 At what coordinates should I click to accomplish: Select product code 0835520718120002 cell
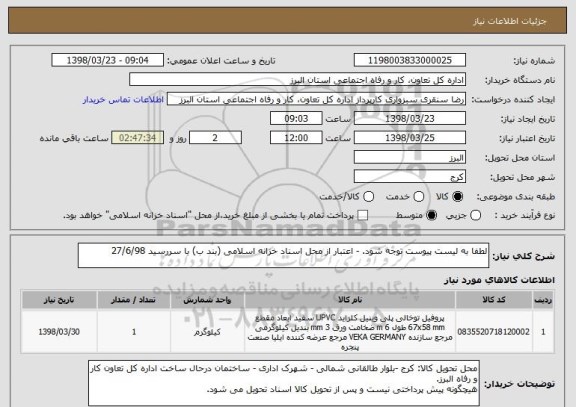[494, 332]
